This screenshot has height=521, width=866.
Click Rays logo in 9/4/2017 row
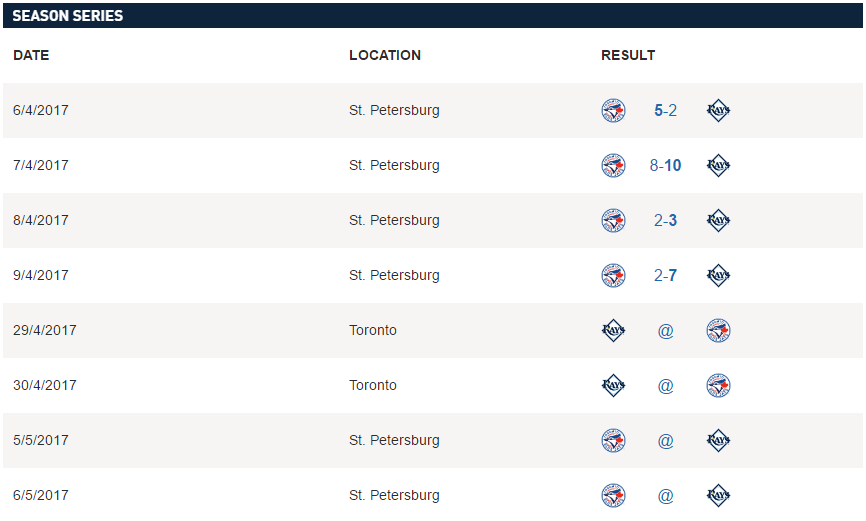[x=718, y=276]
